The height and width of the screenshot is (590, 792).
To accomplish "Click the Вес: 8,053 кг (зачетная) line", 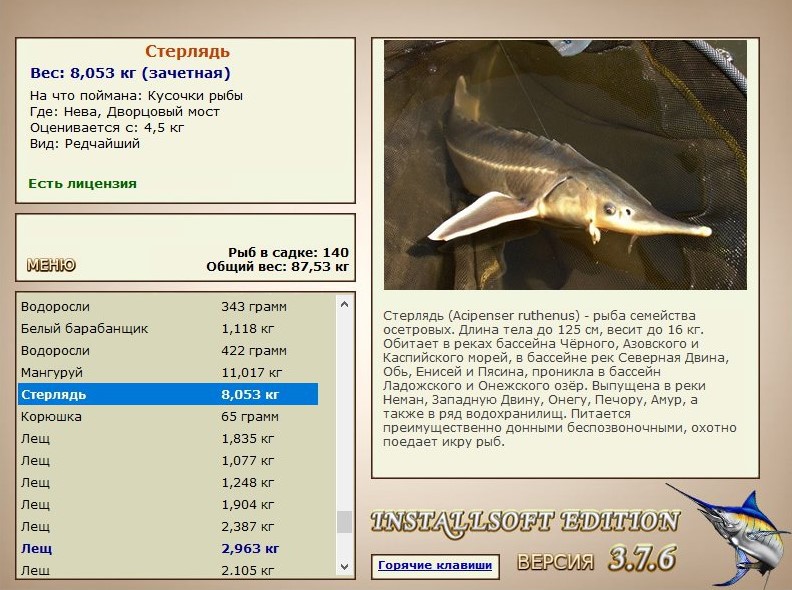I will (130, 73).
